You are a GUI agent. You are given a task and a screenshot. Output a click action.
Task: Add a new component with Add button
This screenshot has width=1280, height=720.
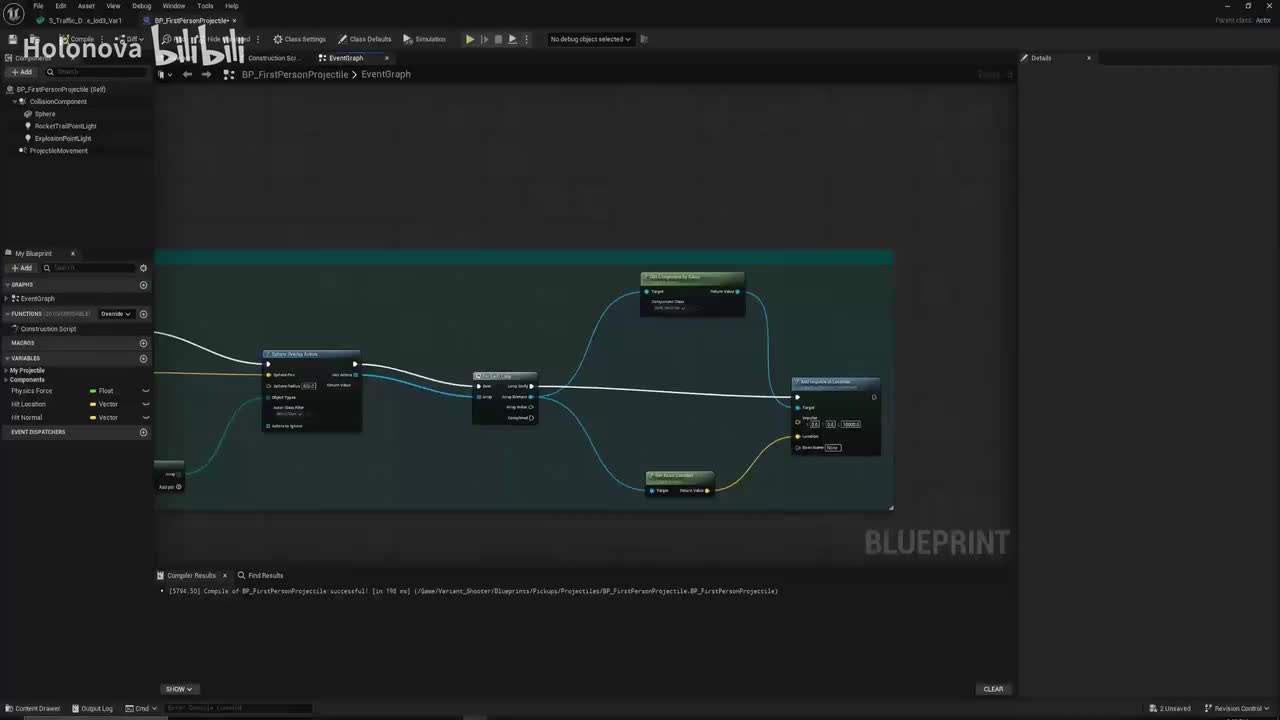[21, 72]
